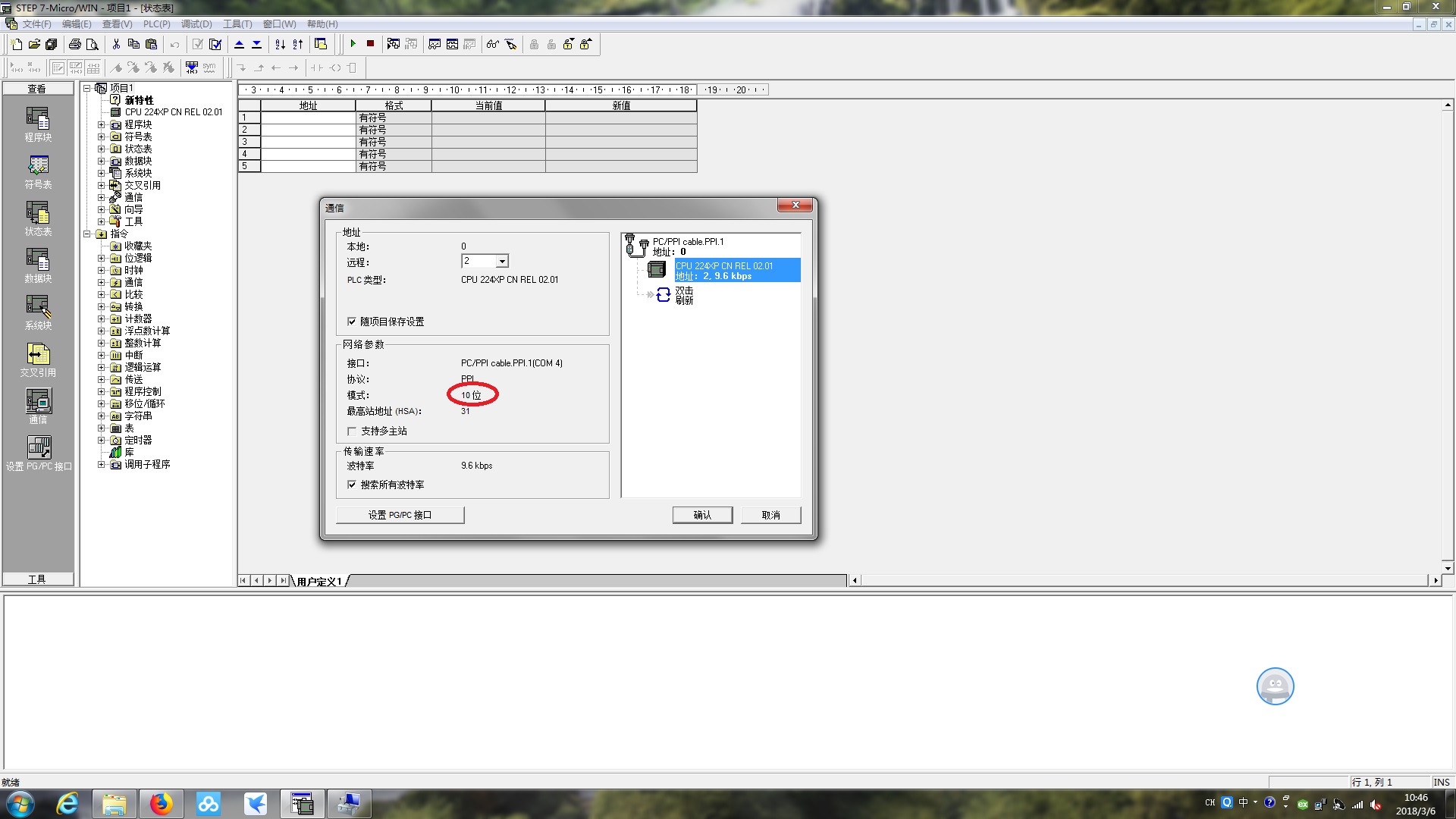Click 设置 PG/PC 接口 sidebar icon
Screen dimensions: 1456x819
pos(38,447)
